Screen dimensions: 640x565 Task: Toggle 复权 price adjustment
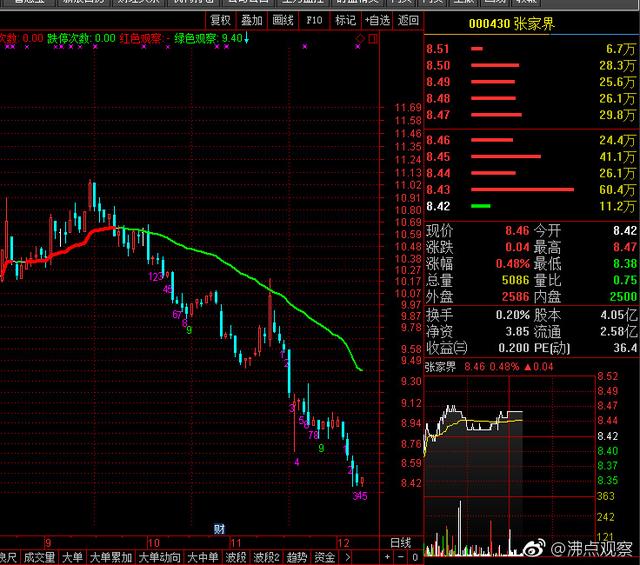tap(220, 19)
